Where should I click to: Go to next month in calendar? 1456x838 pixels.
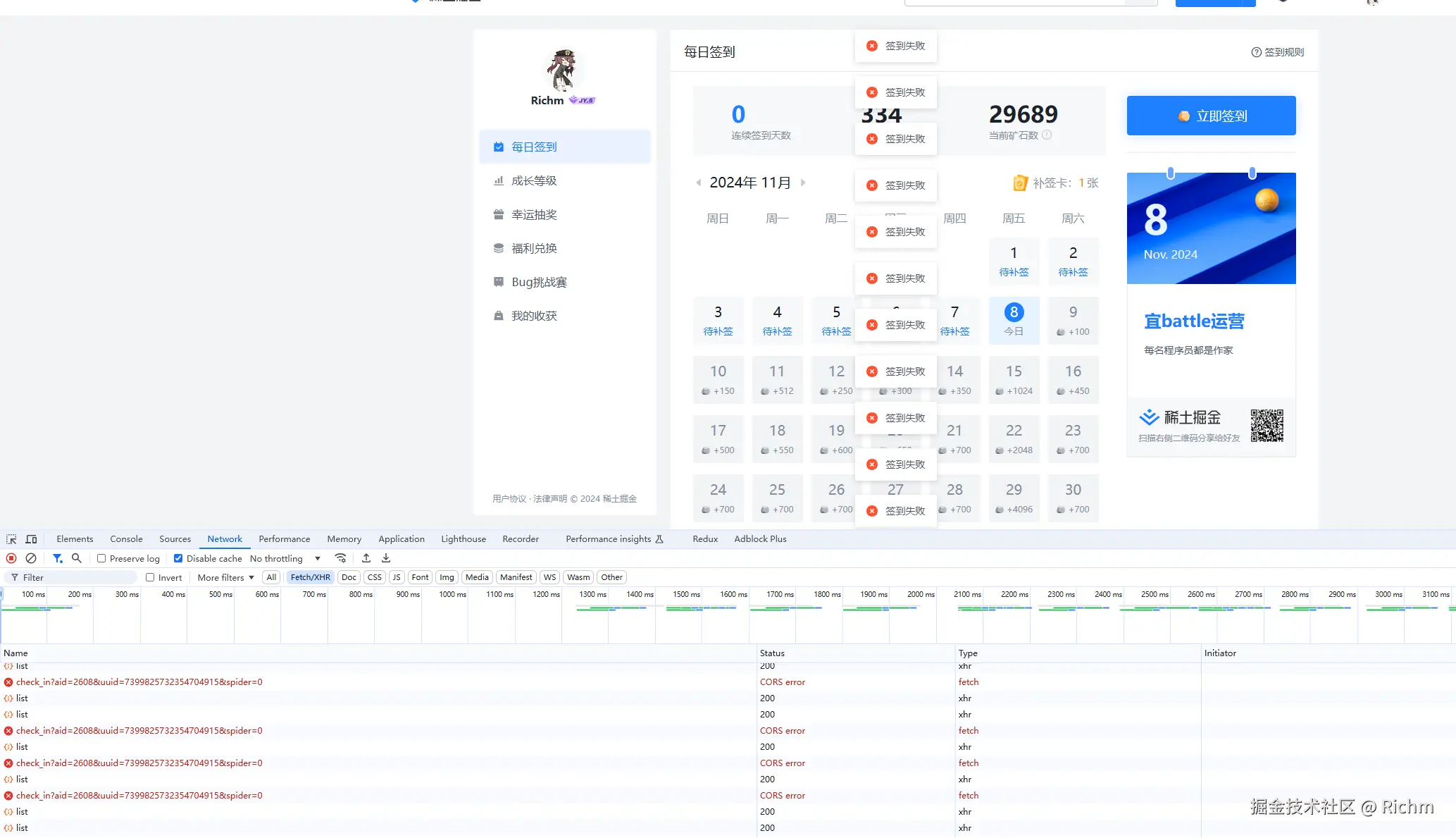[803, 183]
